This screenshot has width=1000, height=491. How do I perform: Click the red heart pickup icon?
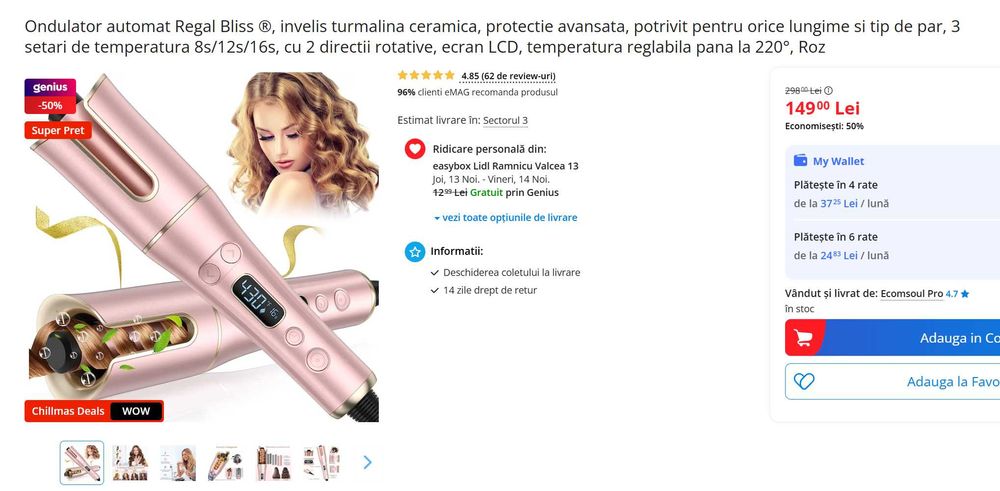415,149
